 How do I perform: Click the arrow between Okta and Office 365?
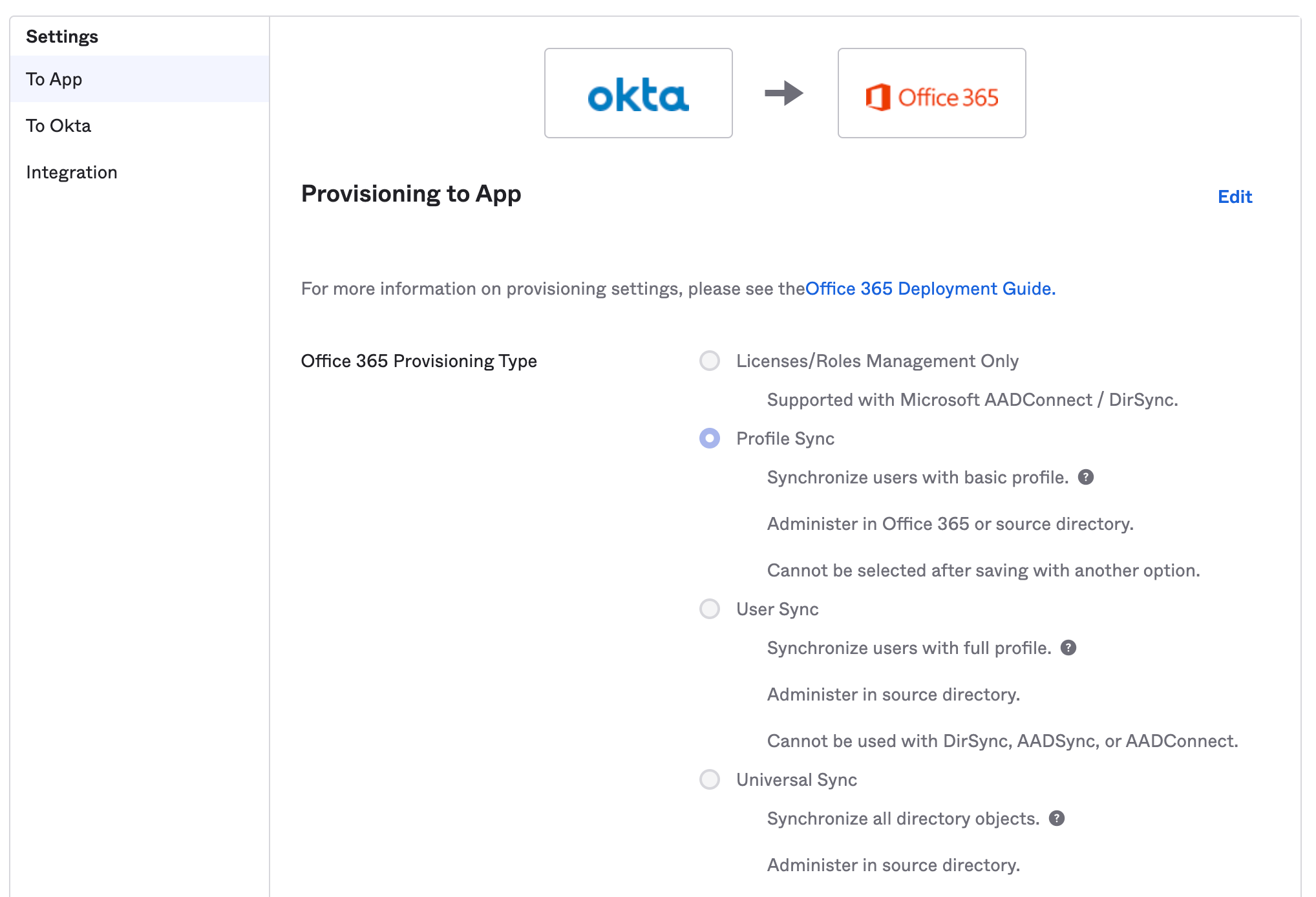pyautogui.click(x=783, y=93)
